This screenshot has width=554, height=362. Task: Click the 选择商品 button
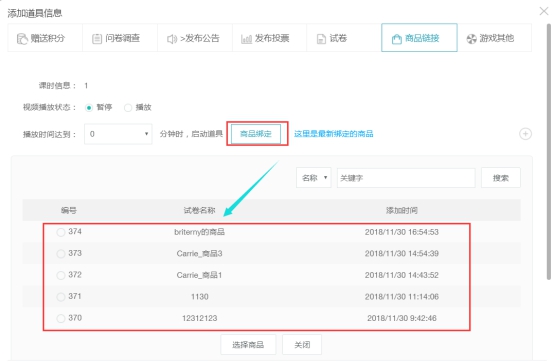coord(248,344)
